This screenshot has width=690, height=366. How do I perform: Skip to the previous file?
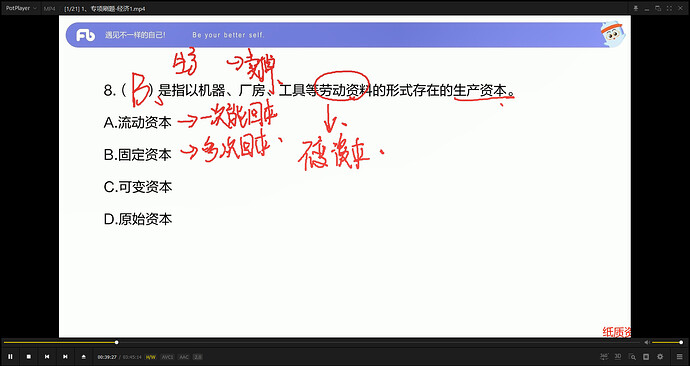click(47, 357)
